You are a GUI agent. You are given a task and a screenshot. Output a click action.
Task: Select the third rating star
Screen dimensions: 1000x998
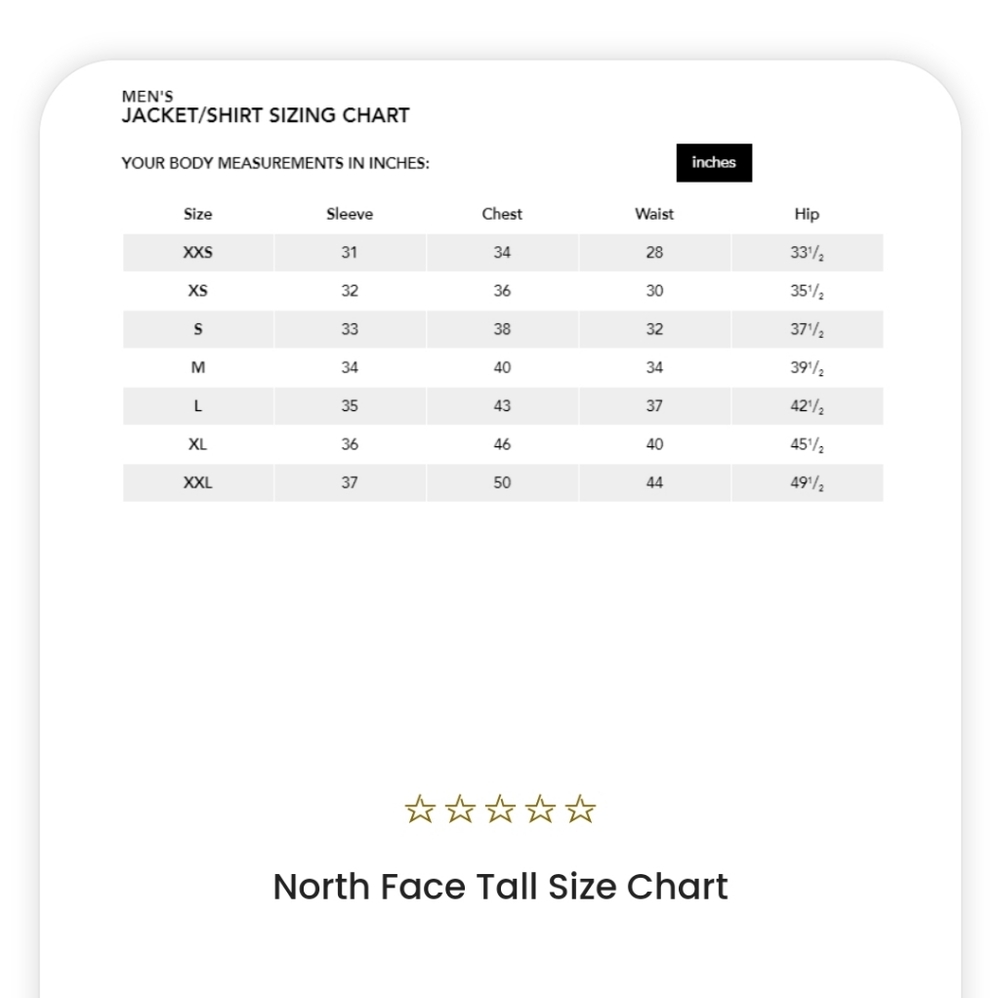click(500, 809)
